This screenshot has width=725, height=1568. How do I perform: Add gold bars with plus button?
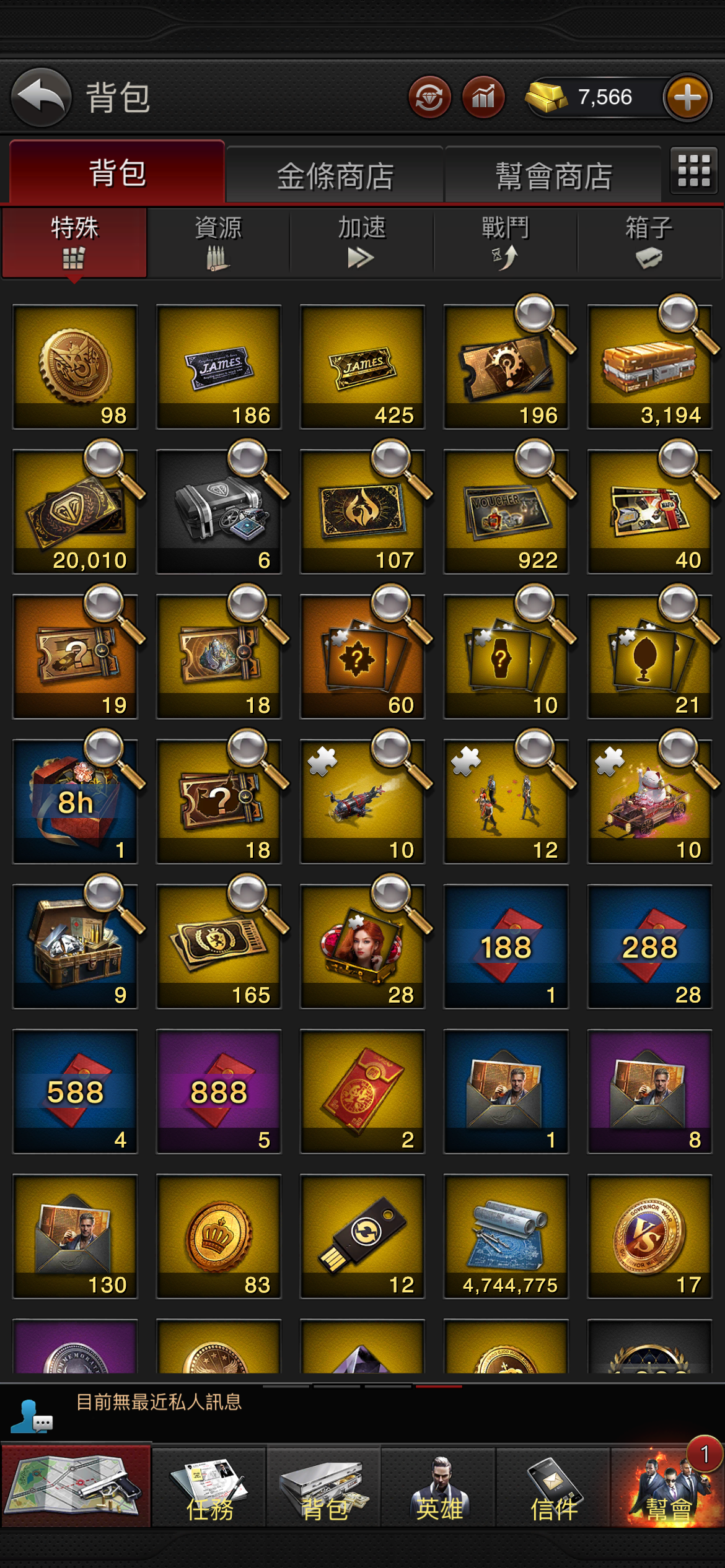[x=687, y=97]
